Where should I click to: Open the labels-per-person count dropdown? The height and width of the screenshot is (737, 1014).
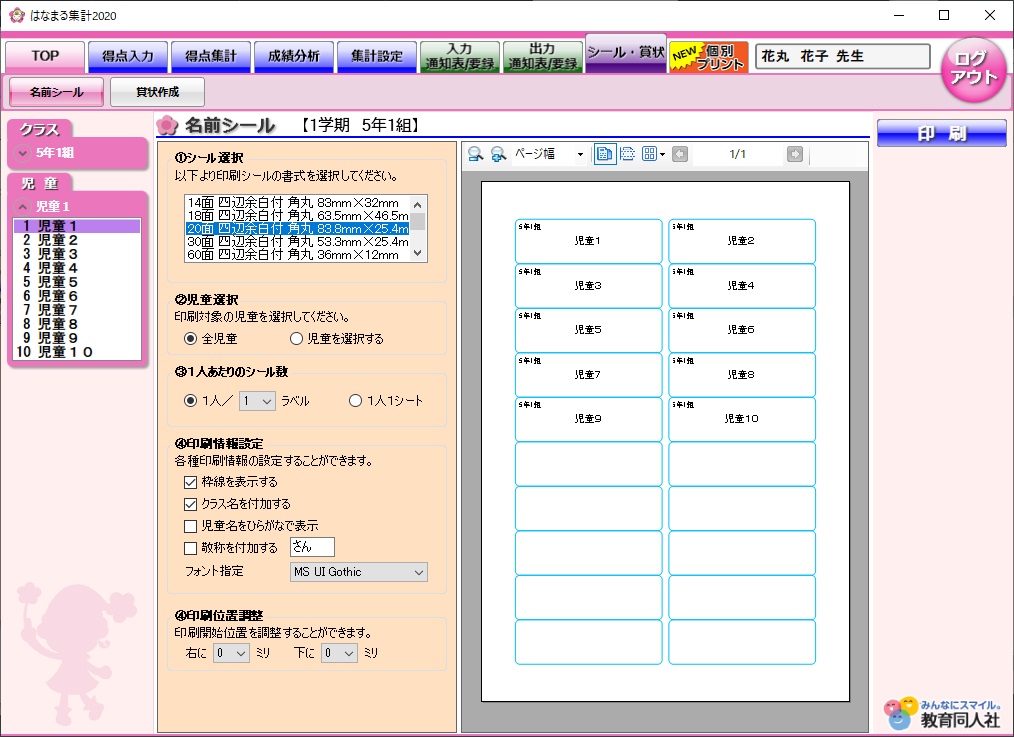coord(257,401)
